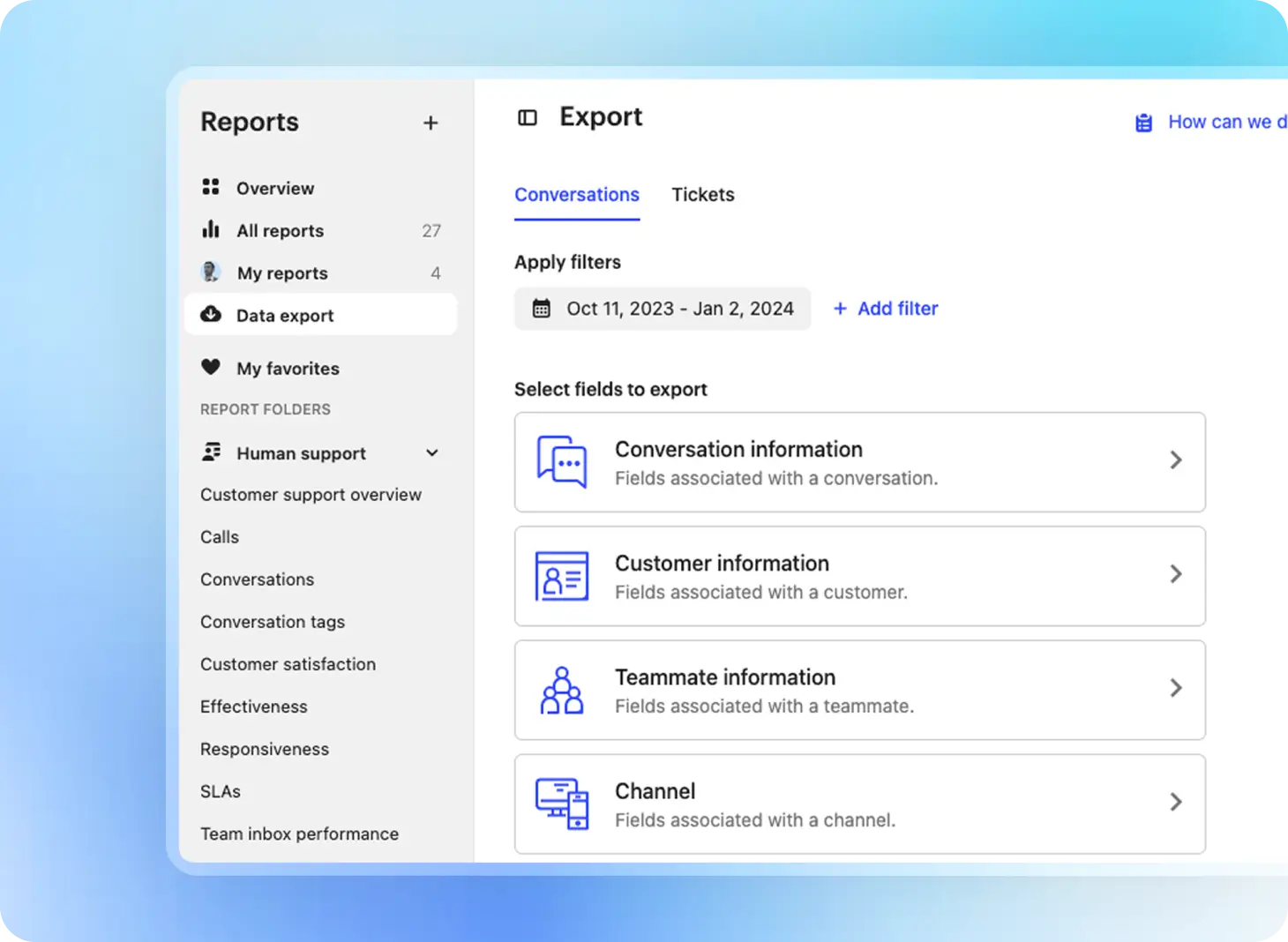The height and width of the screenshot is (942, 1288).
Task: Open Customer support overview report
Action: tap(311, 494)
